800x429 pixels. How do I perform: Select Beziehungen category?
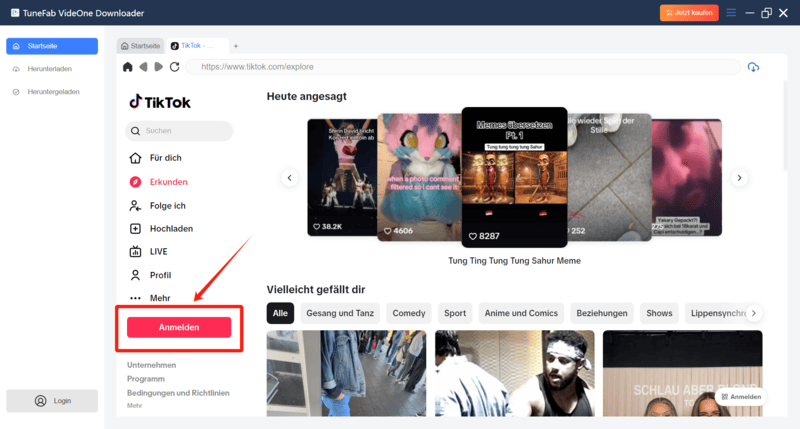point(602,313)
